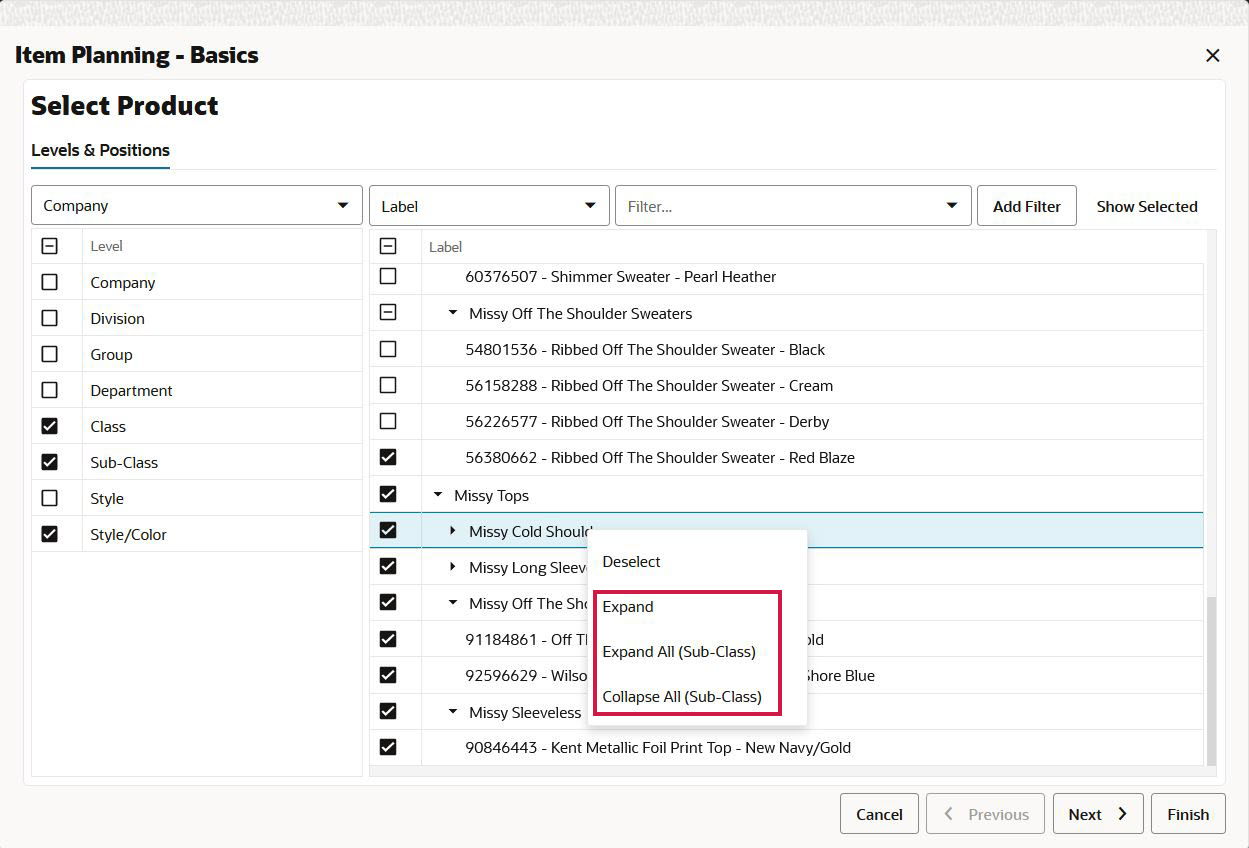
Task: Uncheck item 91184861 checkbox
Action: pos(388,639)
